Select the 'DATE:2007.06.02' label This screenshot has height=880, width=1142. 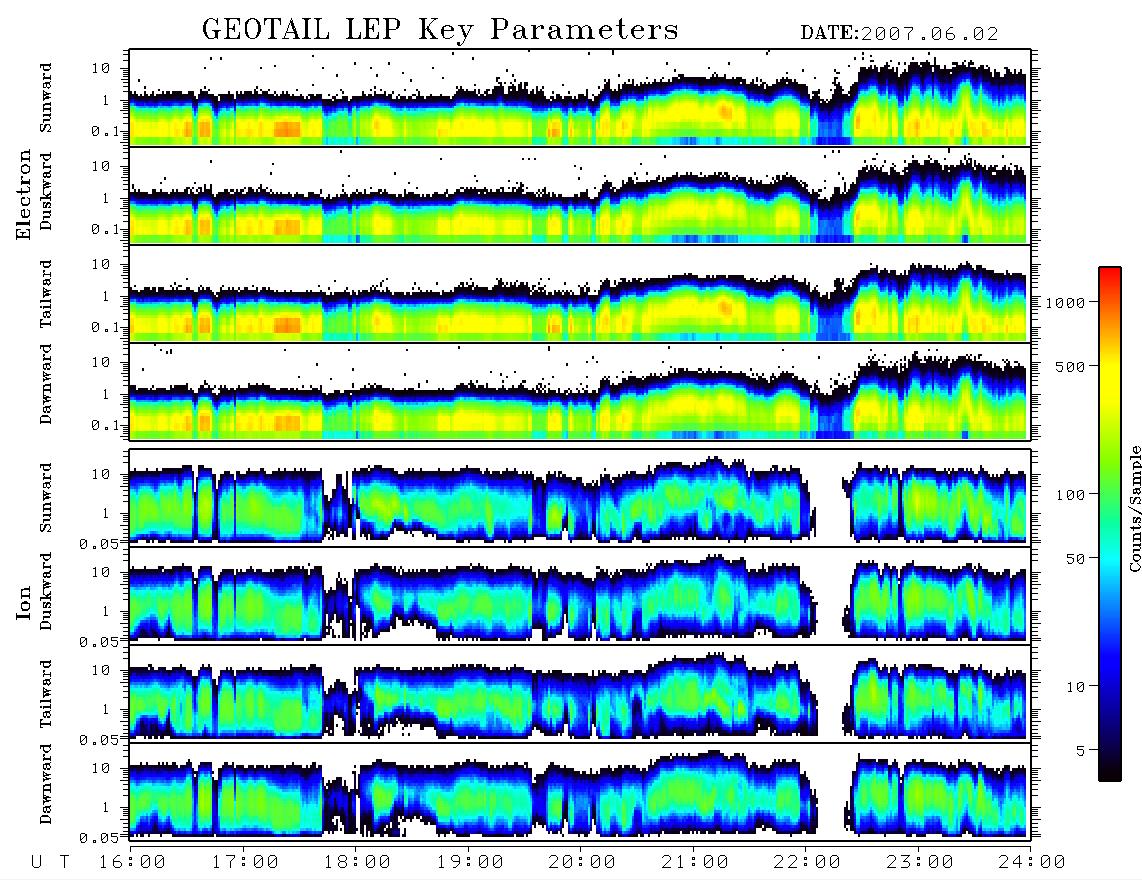899,34
